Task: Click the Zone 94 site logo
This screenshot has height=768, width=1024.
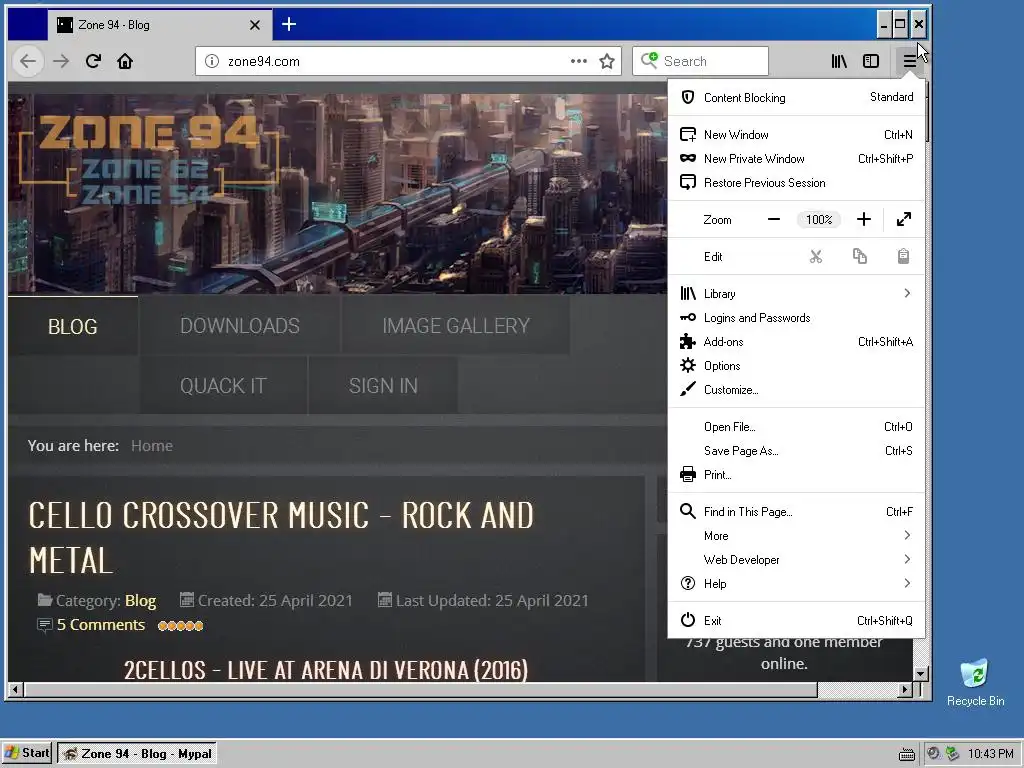Action: click(x=149, y=159)
